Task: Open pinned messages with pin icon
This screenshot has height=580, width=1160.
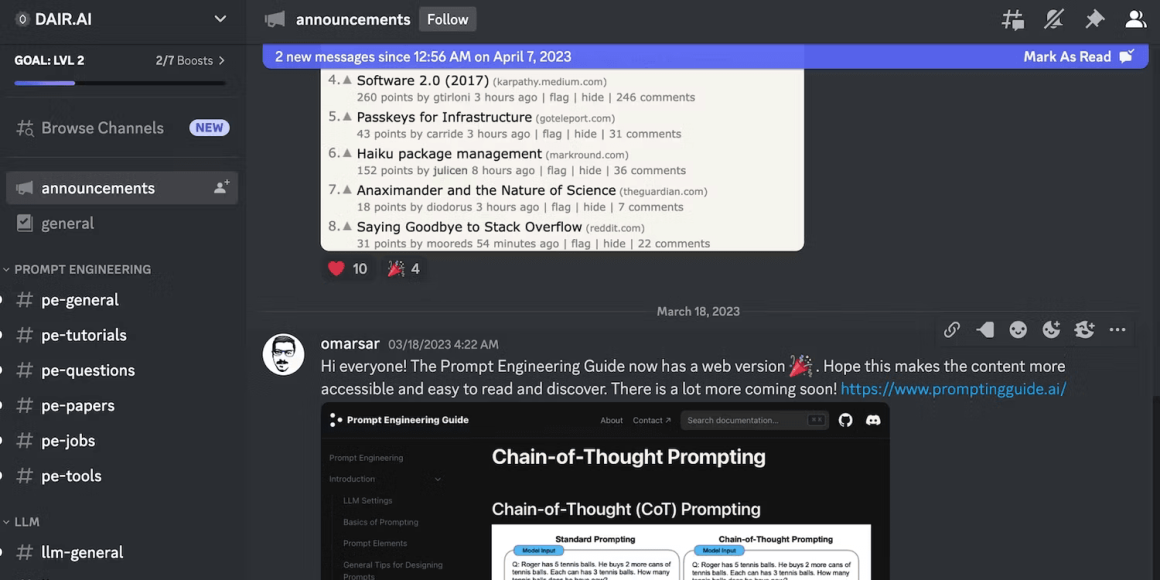Action: 1095,20
